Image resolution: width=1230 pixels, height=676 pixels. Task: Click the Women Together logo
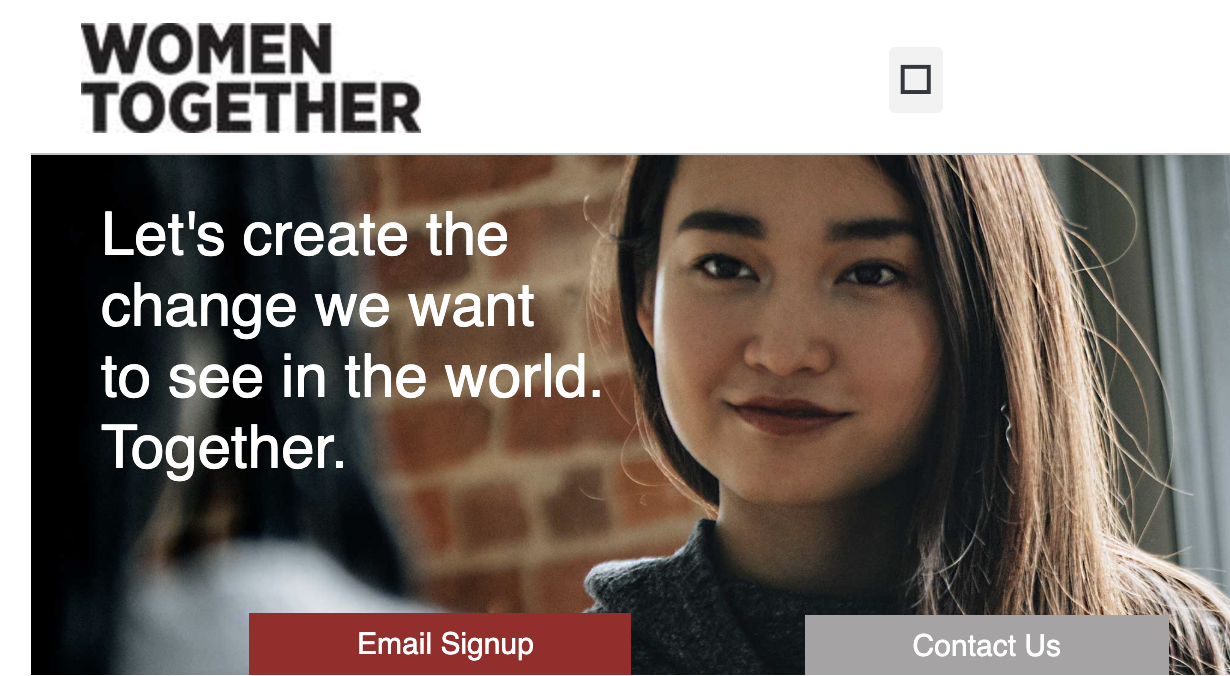pos(251,79)
